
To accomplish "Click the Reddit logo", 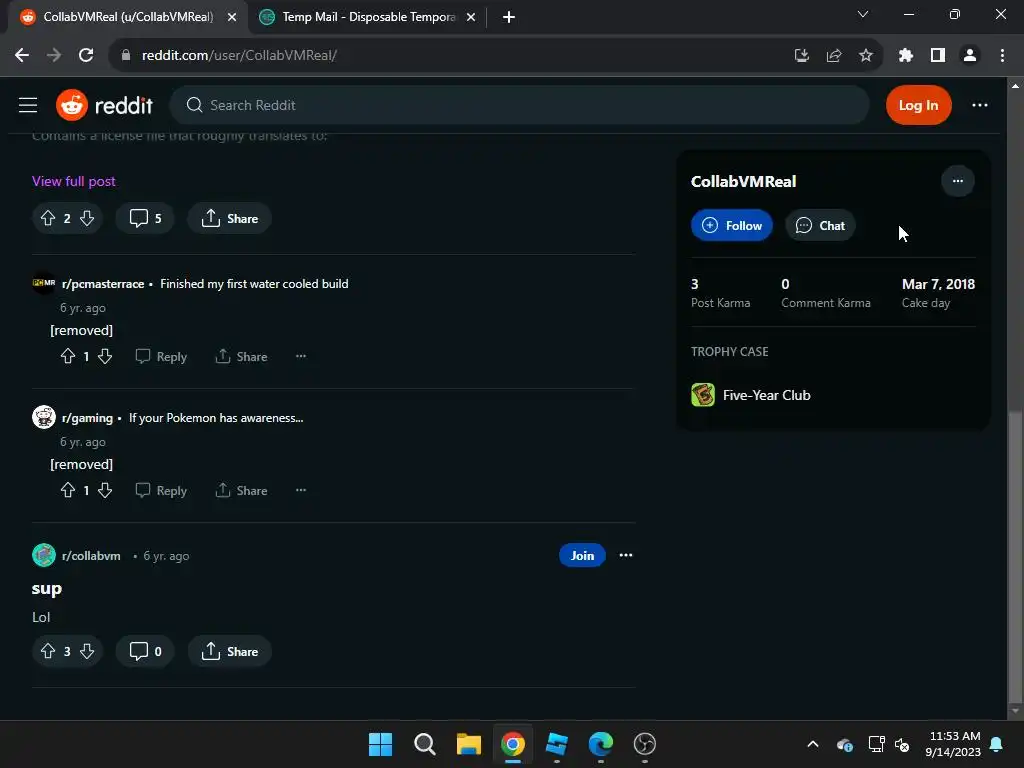I will [x=104, y=105].
